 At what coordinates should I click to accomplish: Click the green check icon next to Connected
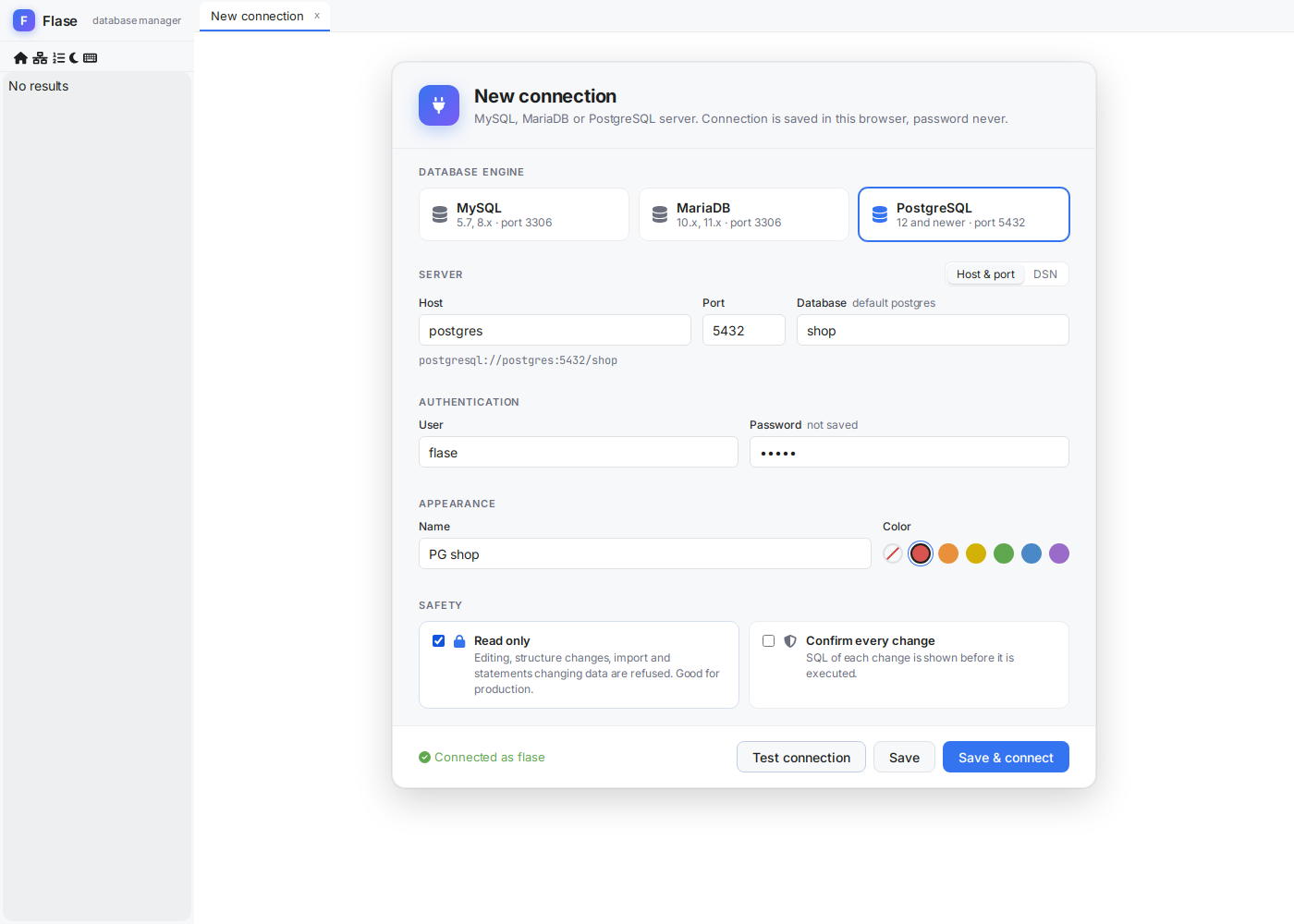pos(425,757)
